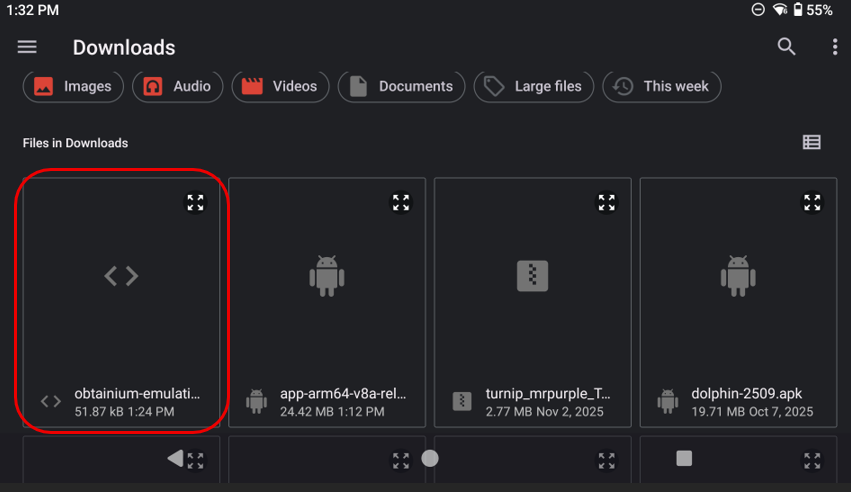The height and width of the screenshot is (492, 851).
Task: Click the 24.42 MB 1:12 PM details
Action: (332, 412)
